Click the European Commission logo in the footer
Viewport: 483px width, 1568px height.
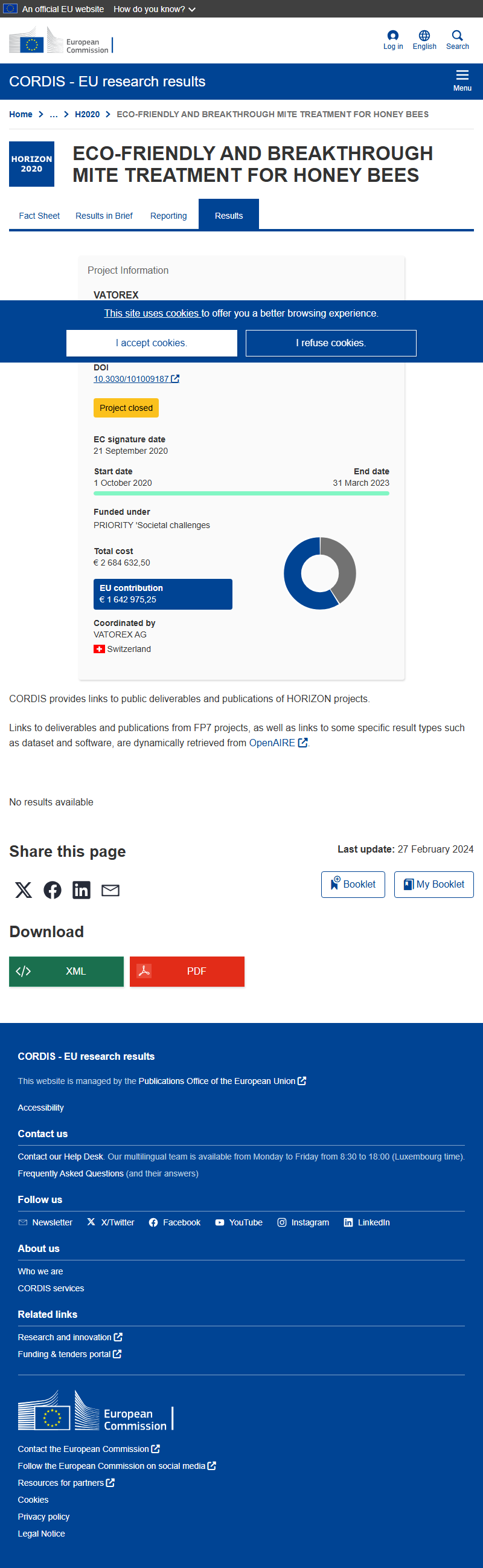pos(95,1410)
